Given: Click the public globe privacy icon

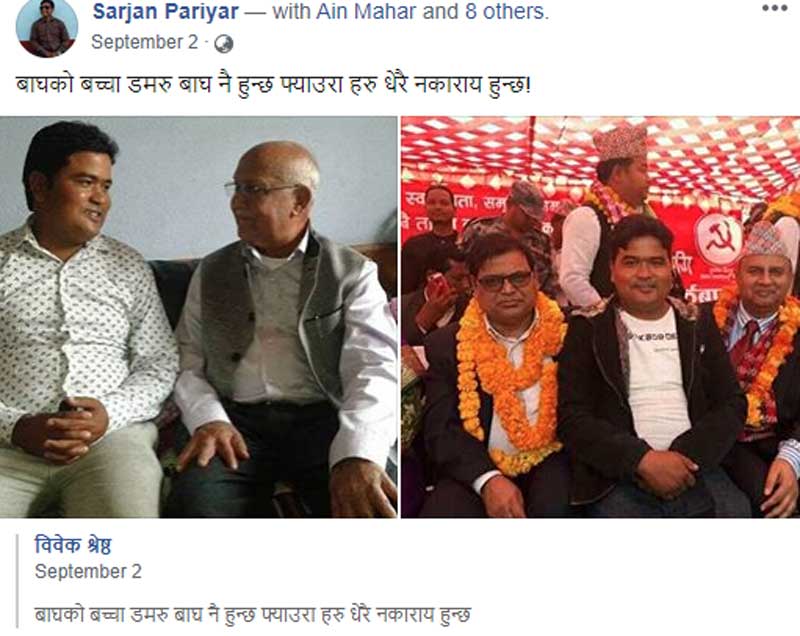Looking at the screenshot, I should coord(223,44).
